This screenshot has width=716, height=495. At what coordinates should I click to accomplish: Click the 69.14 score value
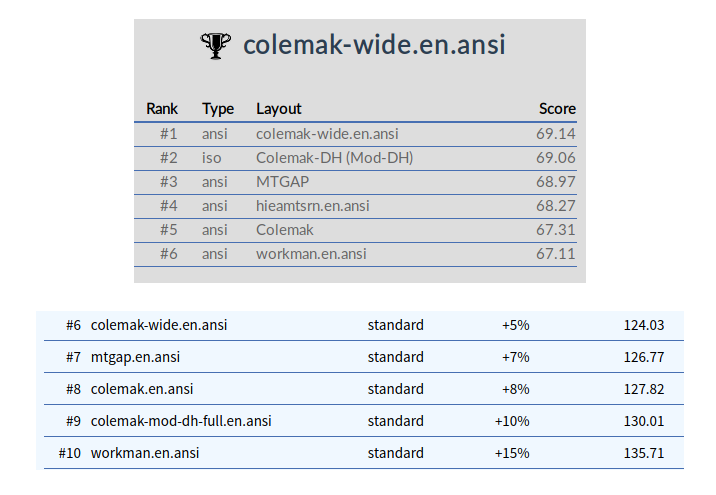(x=555, y=134)
